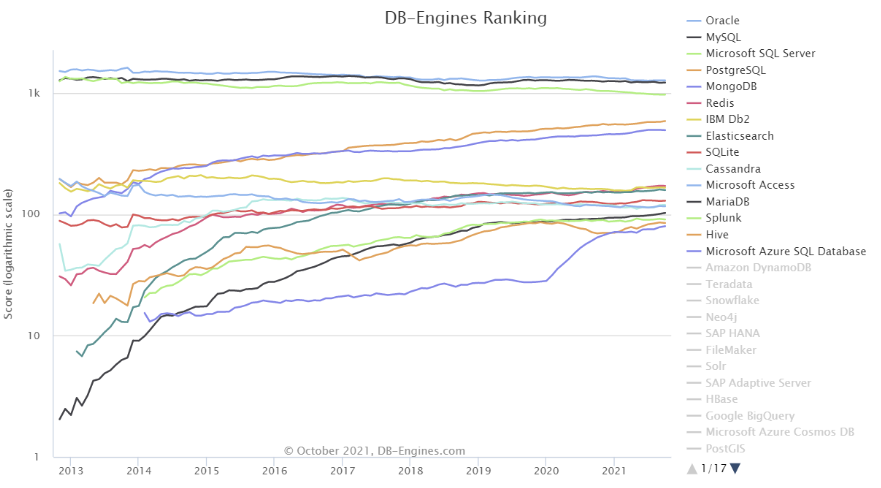
Task: Show the Neo4j series
Action: tap(712, 317)
